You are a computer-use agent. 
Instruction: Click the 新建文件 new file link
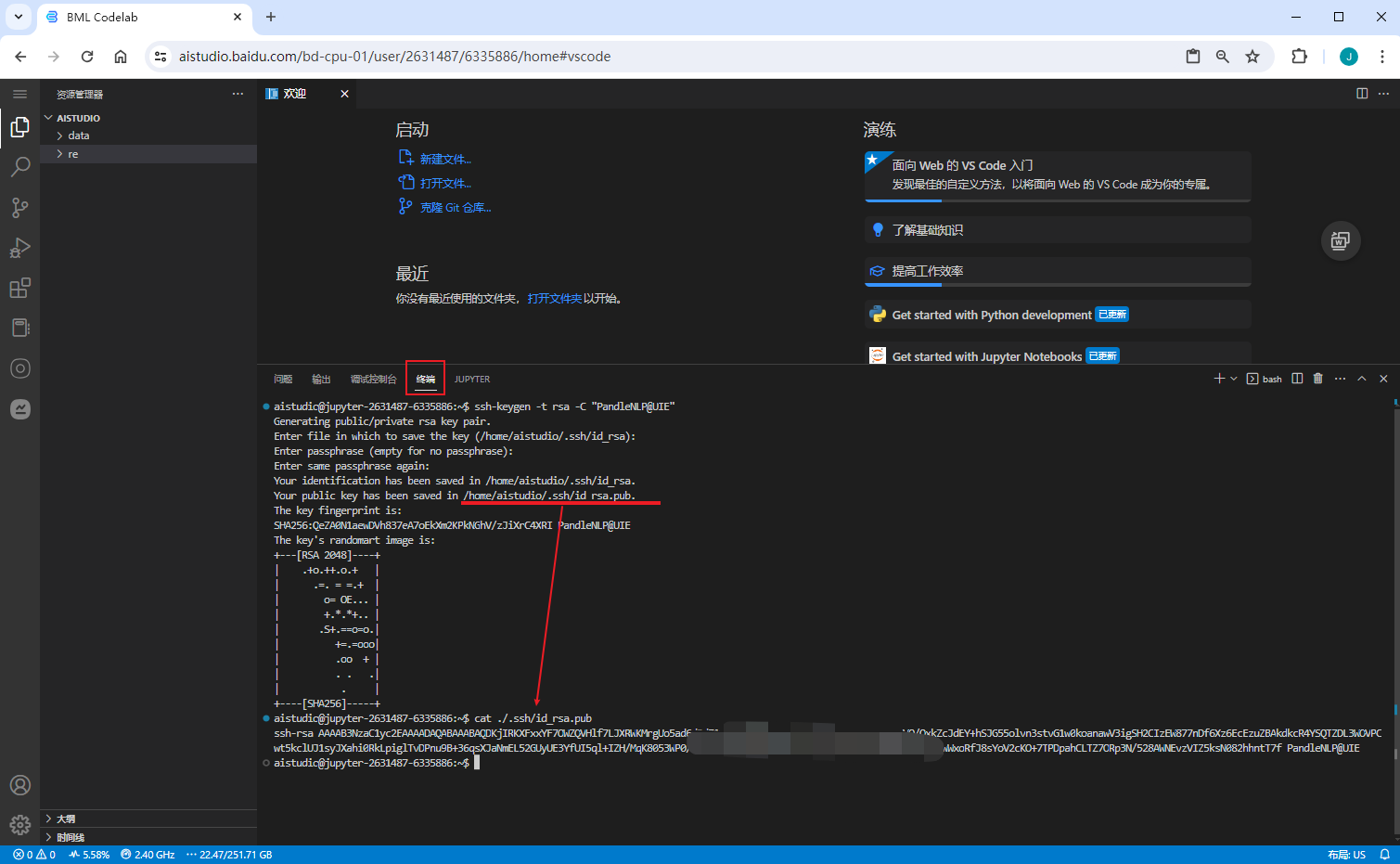click(445, 160)
